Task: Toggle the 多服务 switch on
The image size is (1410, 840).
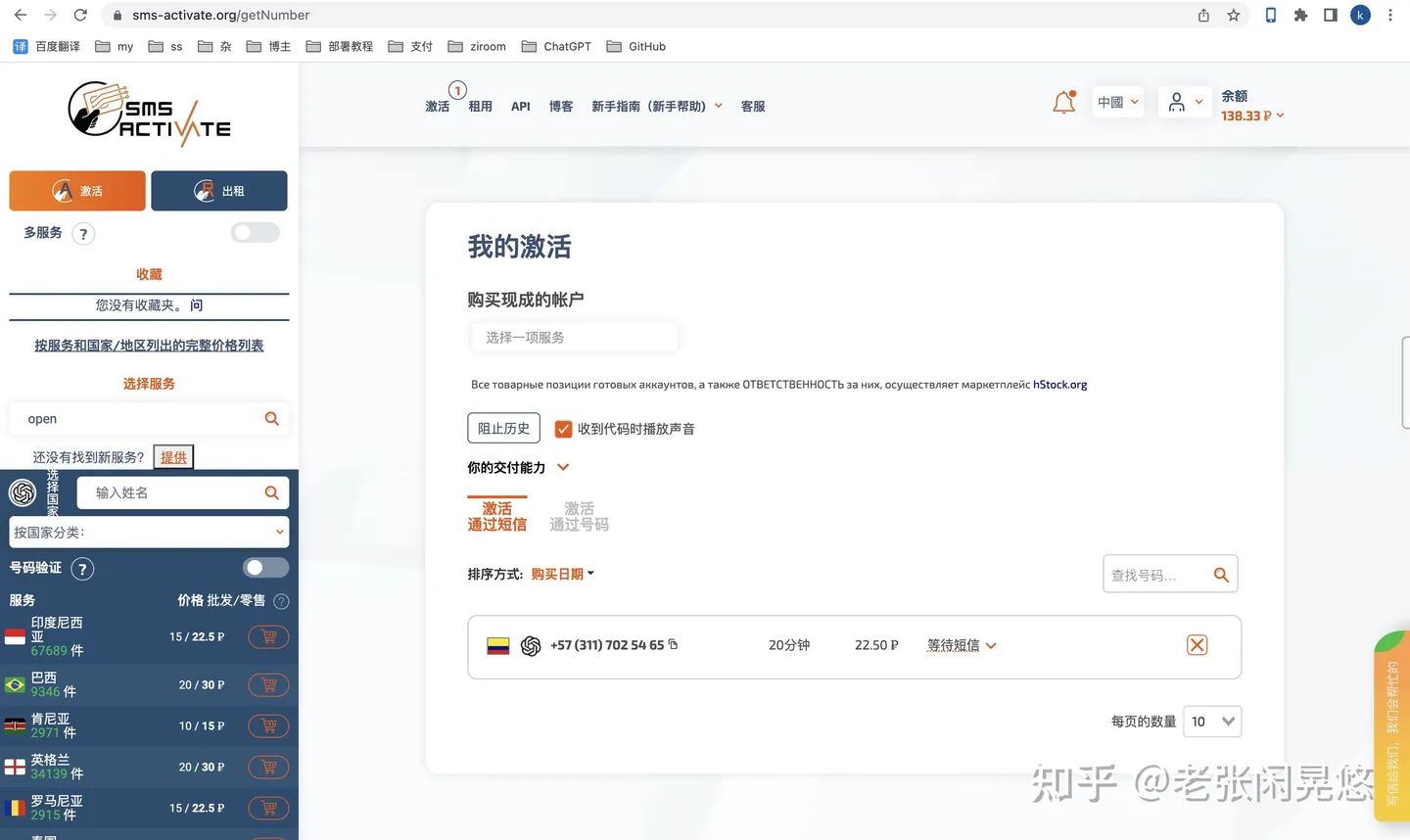Action: [x=254, y=232]
